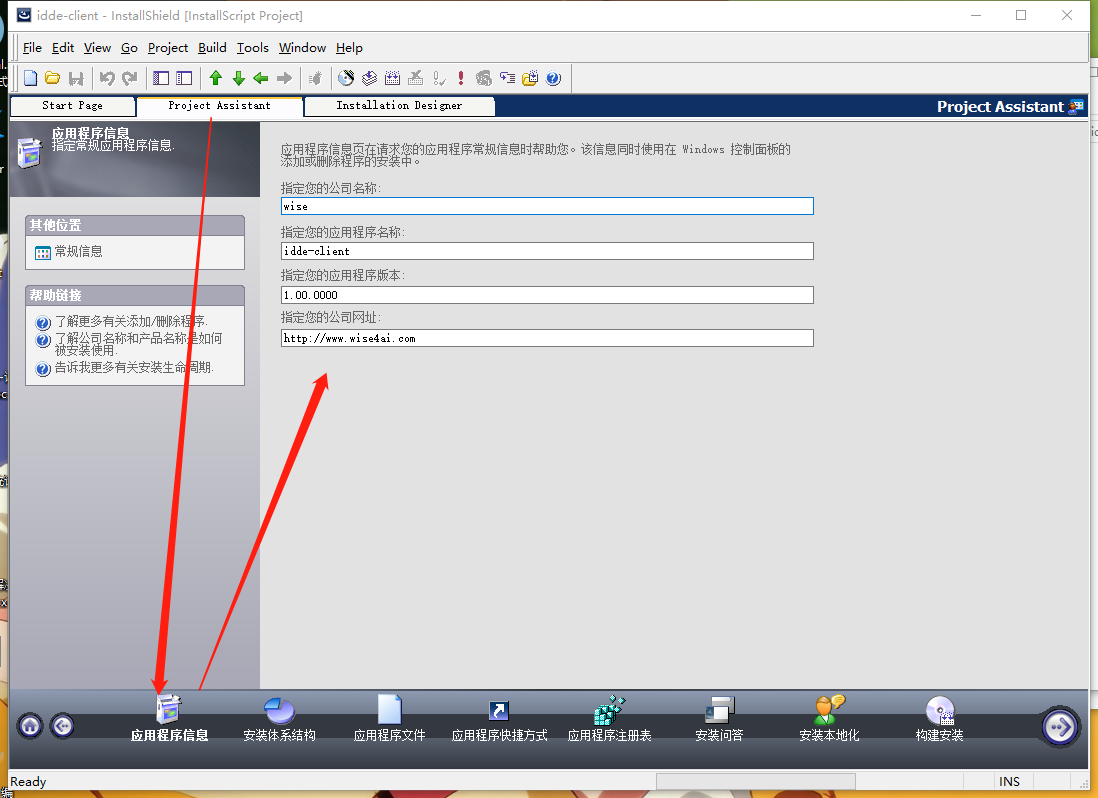1098x798 pixels.
Task: Go to the 安装体系结构 step
Action: point(279,719)
